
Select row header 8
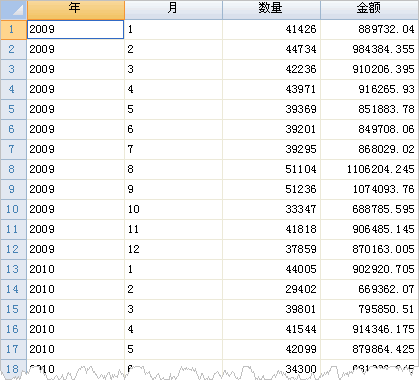(13, 170)
